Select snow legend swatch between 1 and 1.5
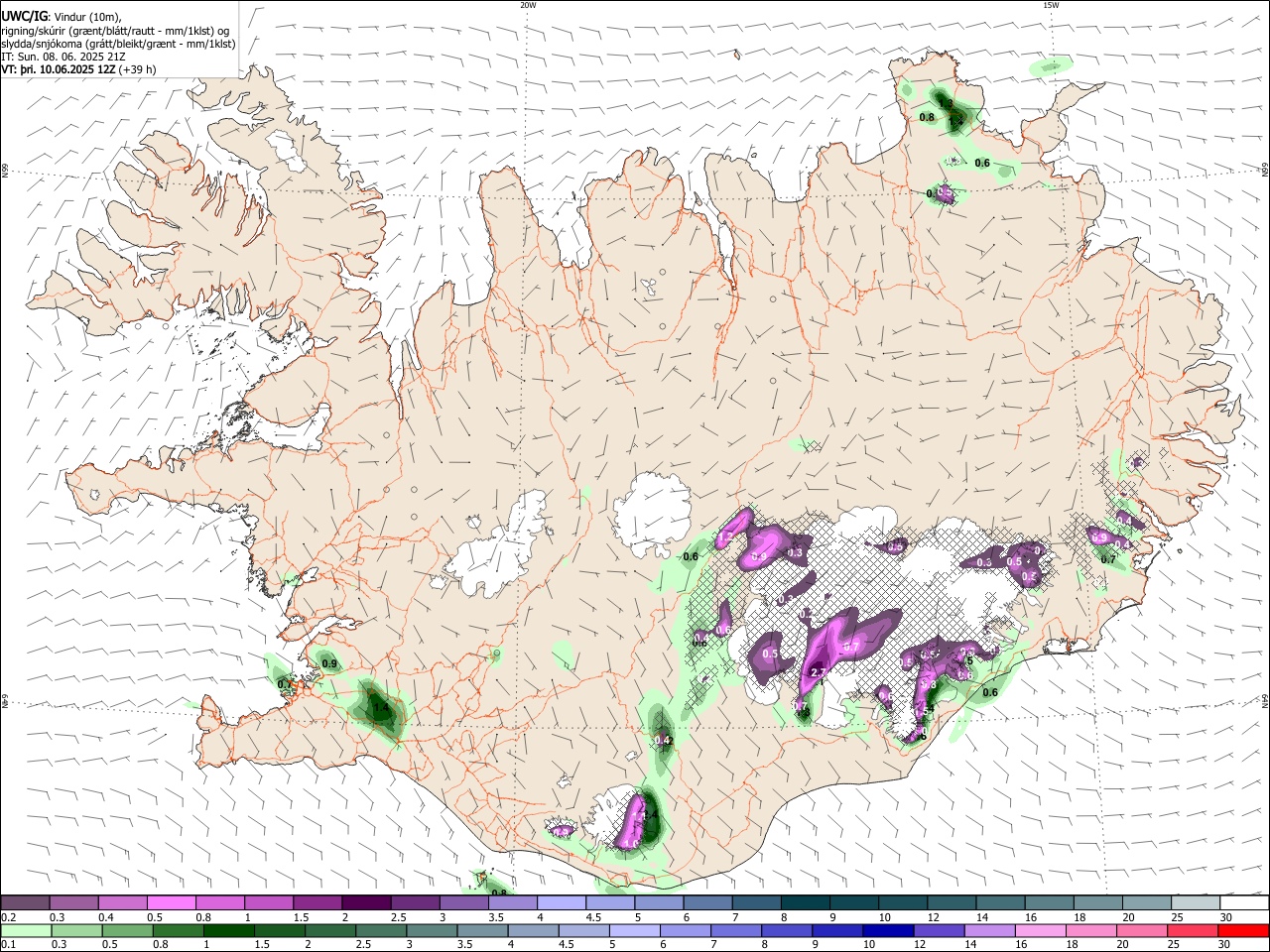 [x=269, y=902]
